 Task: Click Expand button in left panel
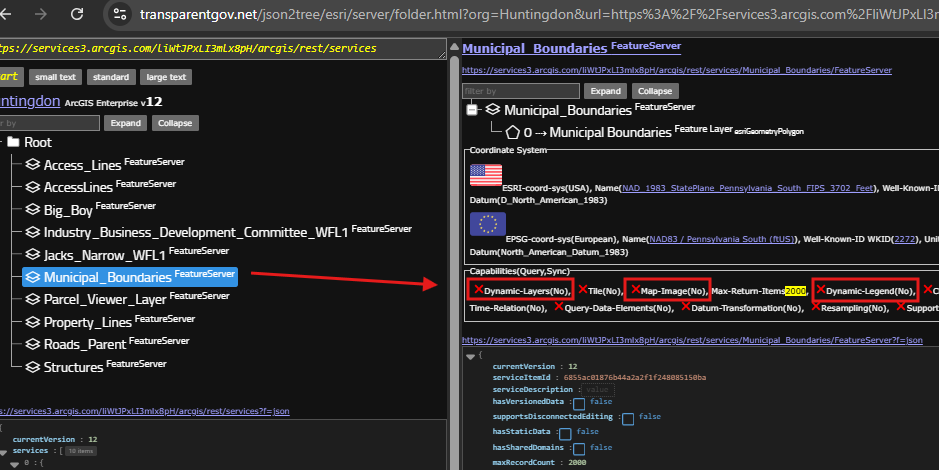point(125,123)
